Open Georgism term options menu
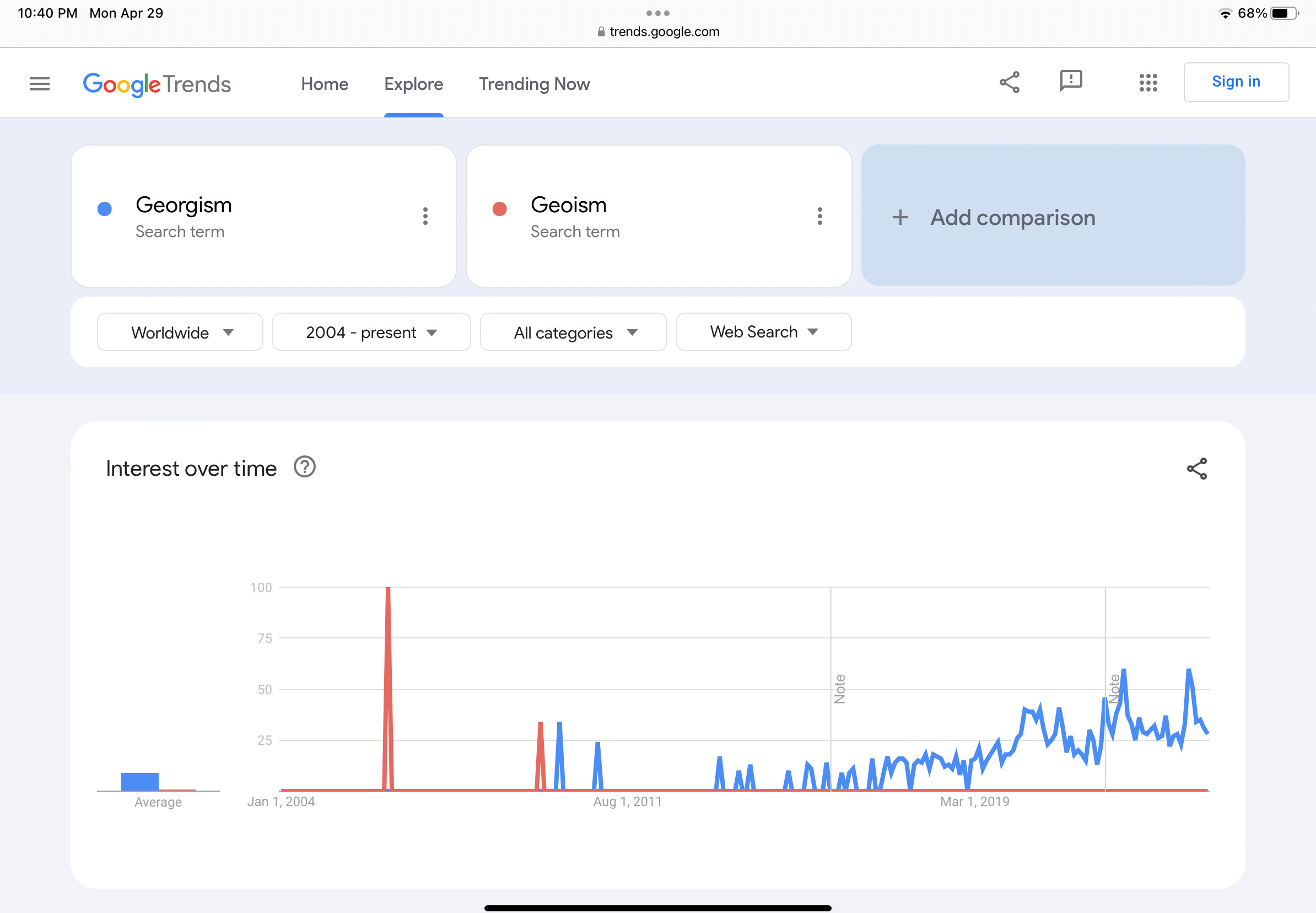The height and width of the screenshot is (913, 1316). [425, 216]
